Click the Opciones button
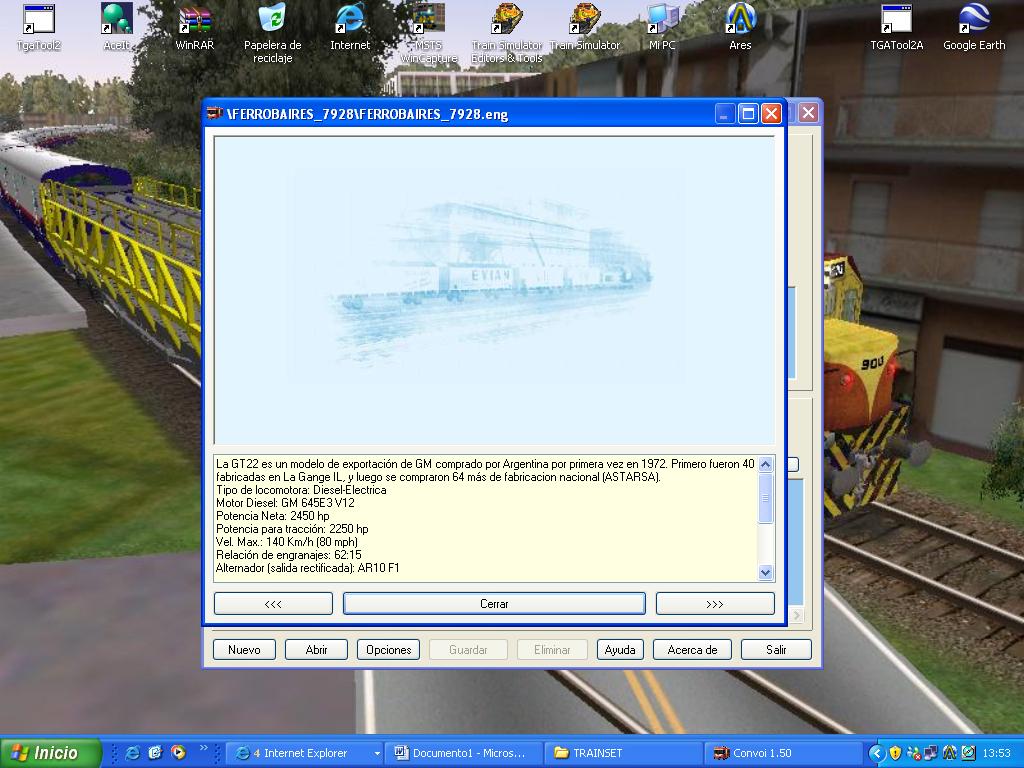This screenshot has width=1024, height=768. coord(388,650)
